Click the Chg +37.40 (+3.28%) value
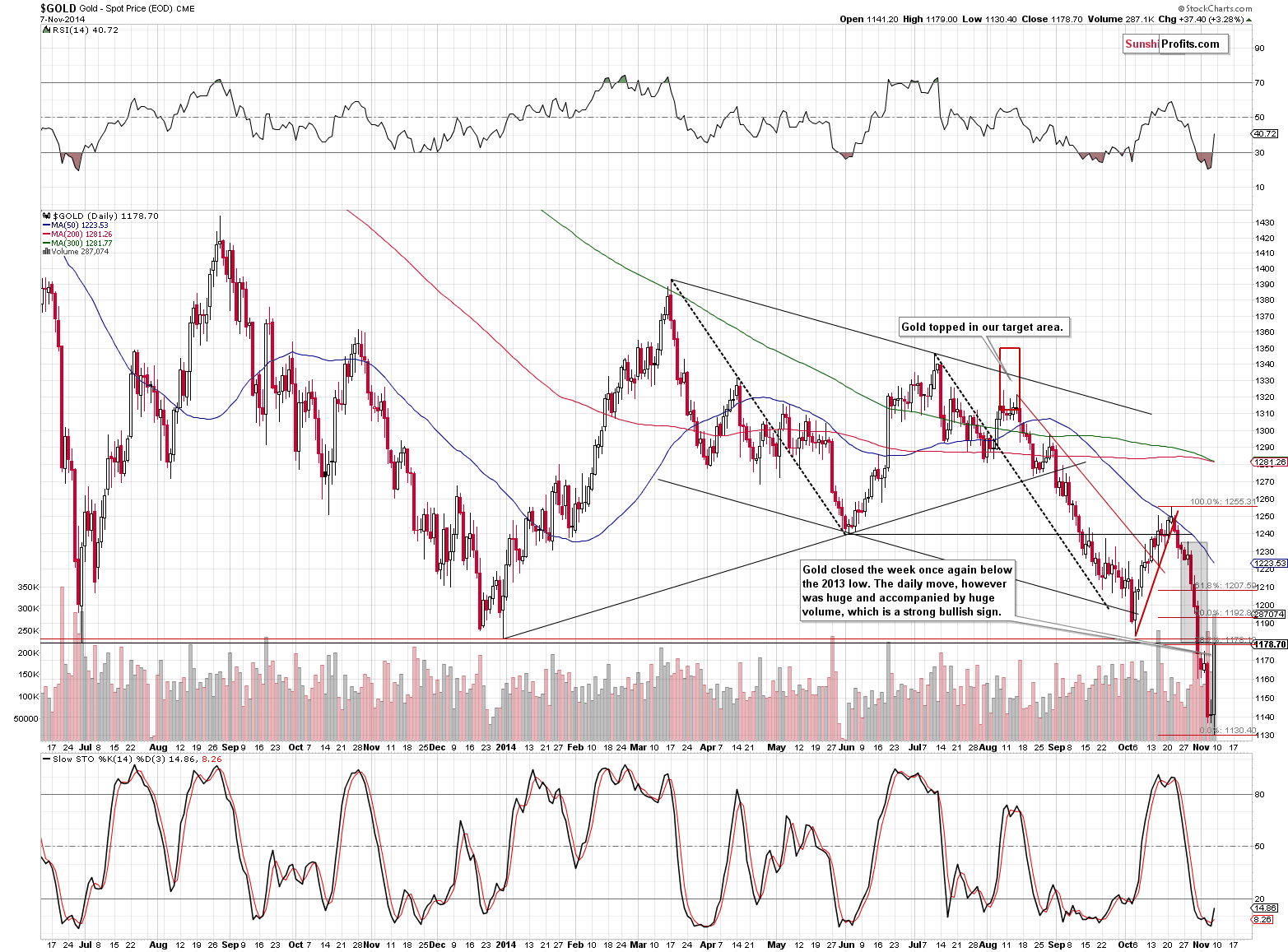Viewport: 1288px width, 952px height. pyautogui.click(x=1205, y=19)
